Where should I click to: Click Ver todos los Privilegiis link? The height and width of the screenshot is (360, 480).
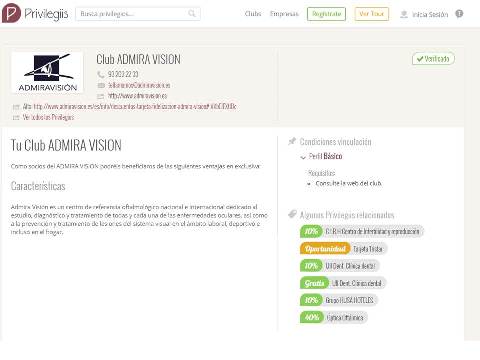(x=48, y=117)
